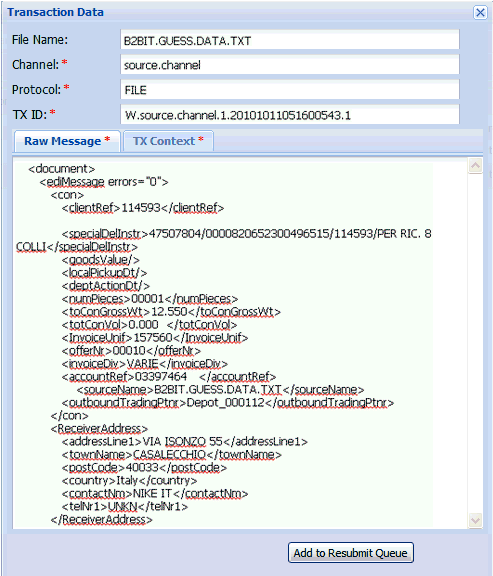Click the outboundTradingPtnr Depot_000112 line

pos(228,403)
